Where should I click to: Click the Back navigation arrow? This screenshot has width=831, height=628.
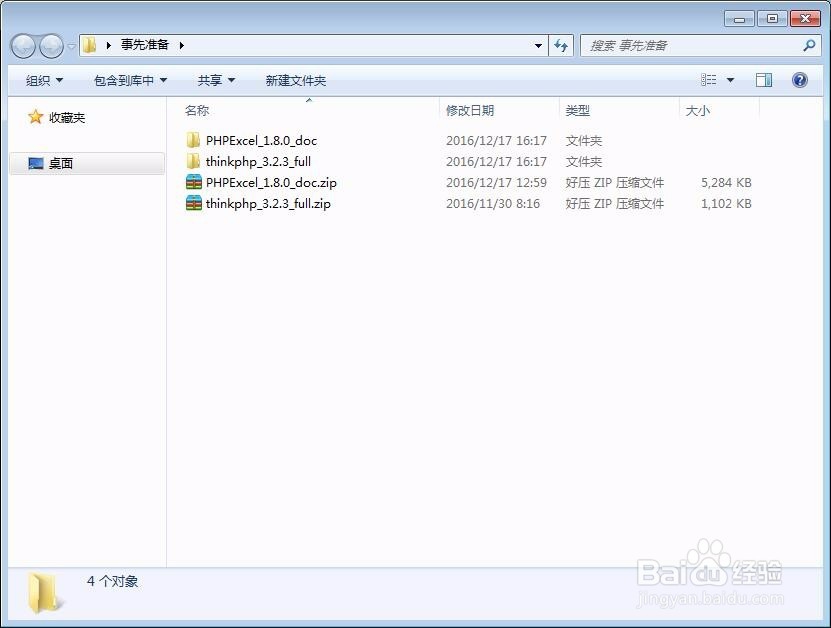click(22, 45)
